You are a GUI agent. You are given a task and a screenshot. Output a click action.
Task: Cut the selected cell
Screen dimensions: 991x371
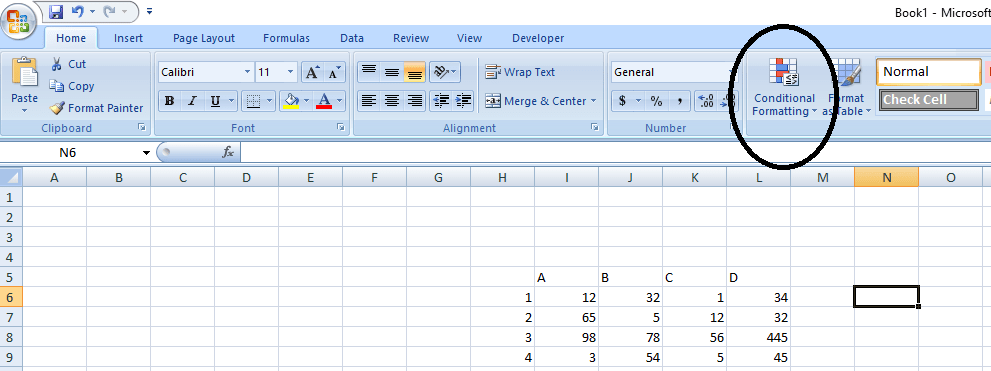(x=68, y=64)
